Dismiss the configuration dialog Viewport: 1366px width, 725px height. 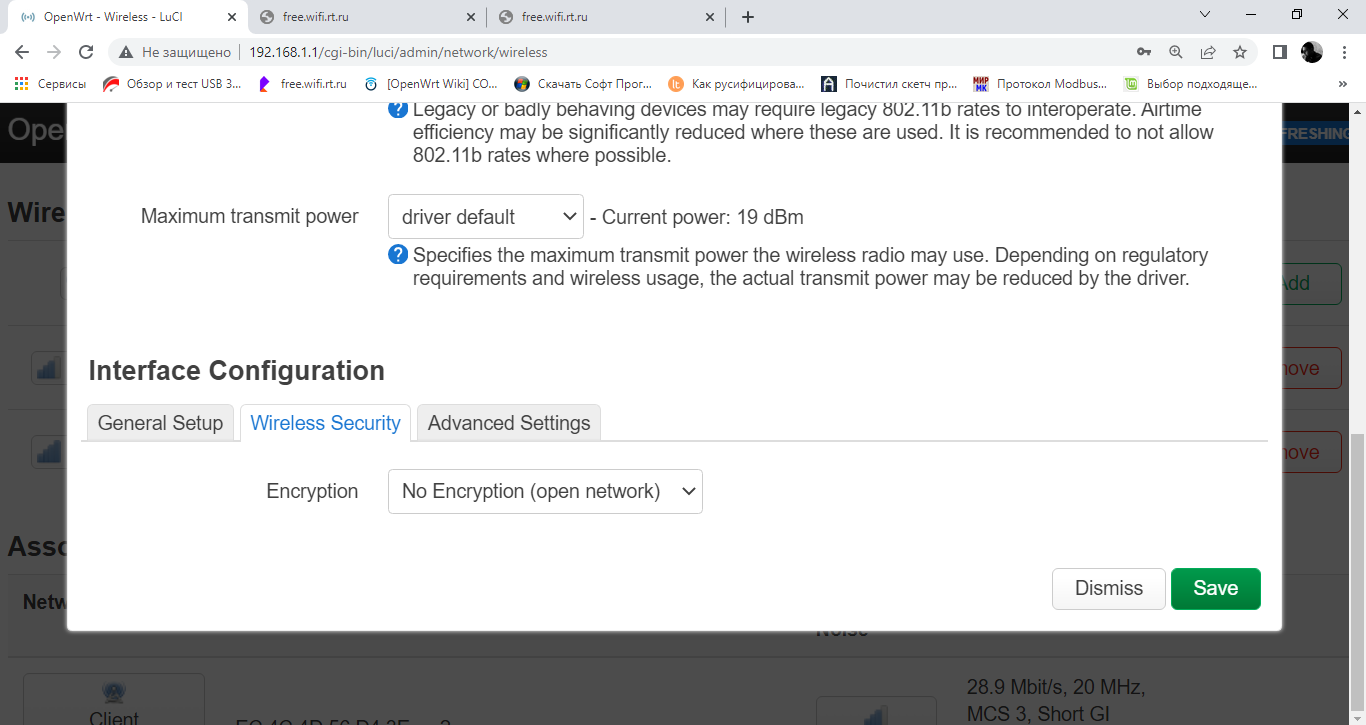pyautogui.click(x=1108, y=589)
